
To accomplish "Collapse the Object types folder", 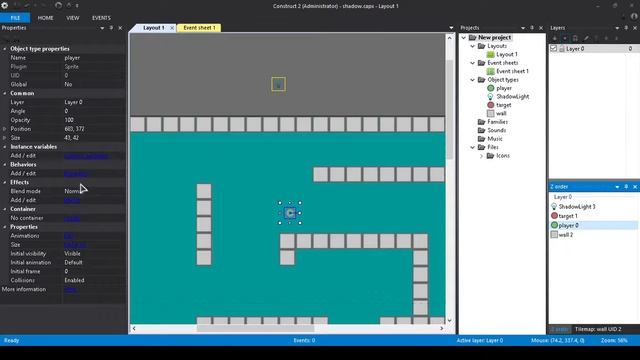I will click(x=472, y=80).
